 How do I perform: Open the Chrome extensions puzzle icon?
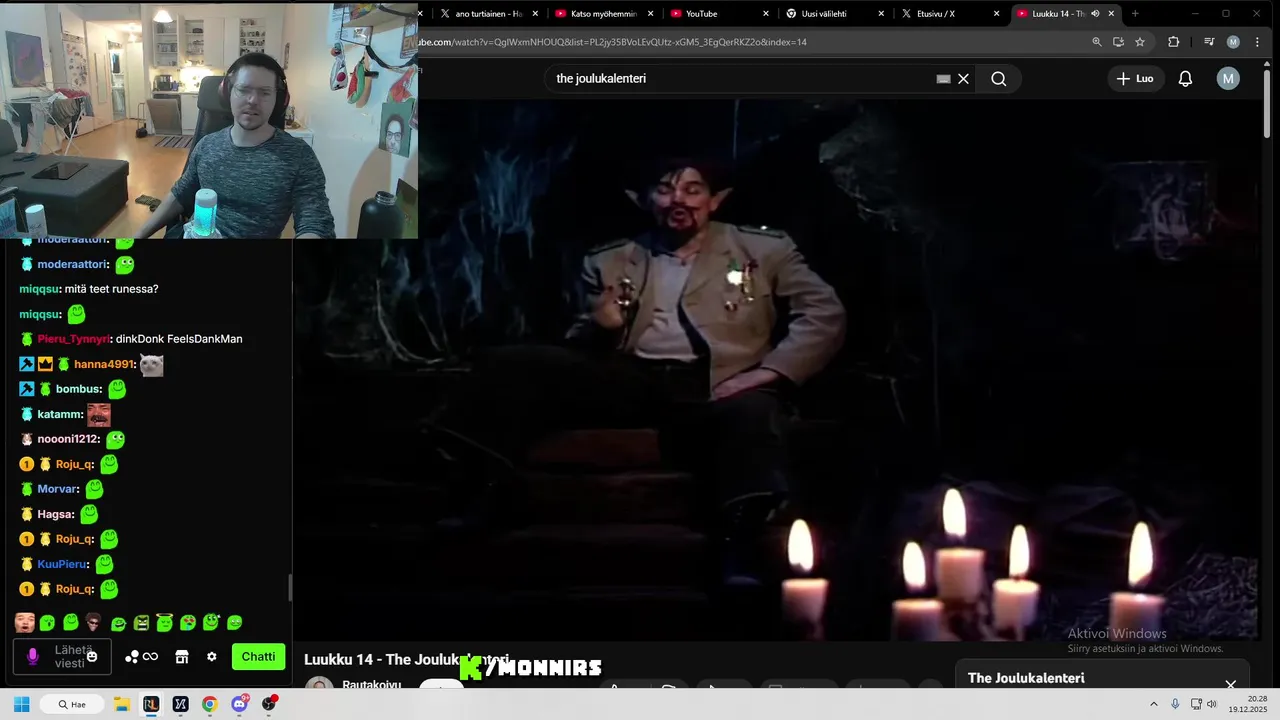[1174, 42]
